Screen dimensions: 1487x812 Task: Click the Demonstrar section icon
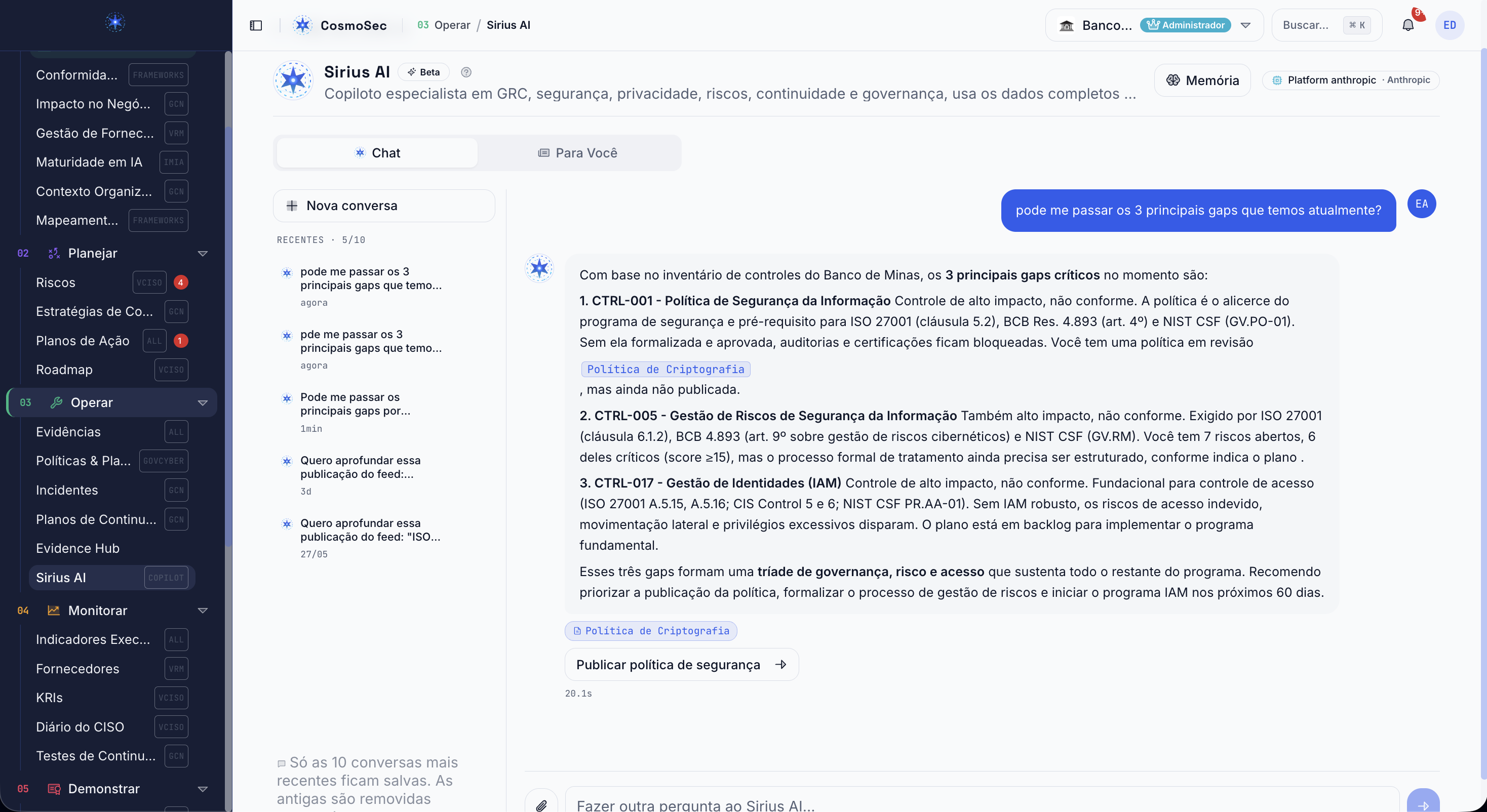coord(54,789)
